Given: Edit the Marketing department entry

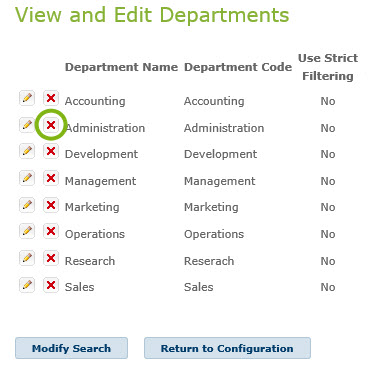Looking at the screenshot, I should [x=27, y=205].
